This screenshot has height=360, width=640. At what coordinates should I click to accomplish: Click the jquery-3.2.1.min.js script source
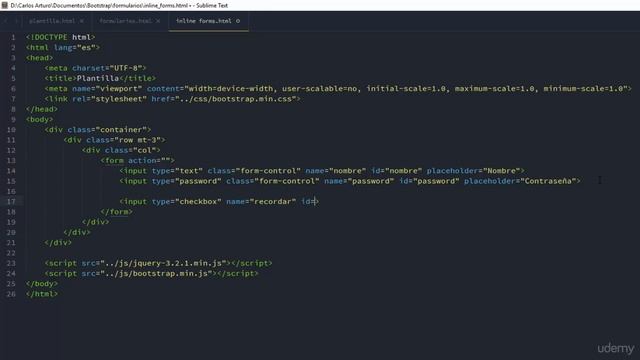(163, 263)
